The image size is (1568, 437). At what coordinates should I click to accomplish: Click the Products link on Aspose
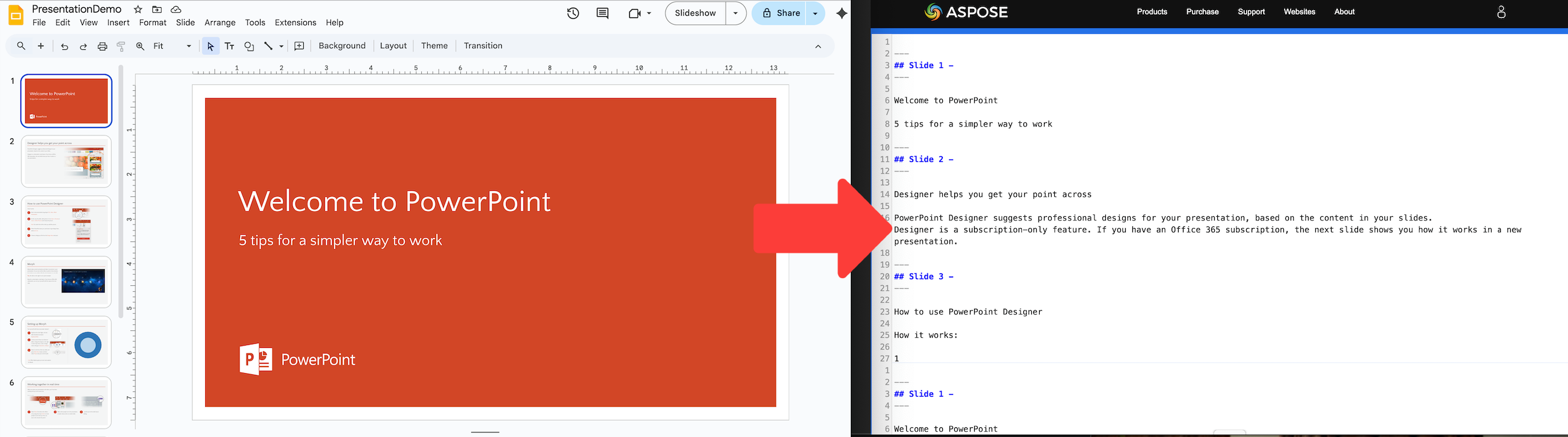click(x=1152, y=11)
